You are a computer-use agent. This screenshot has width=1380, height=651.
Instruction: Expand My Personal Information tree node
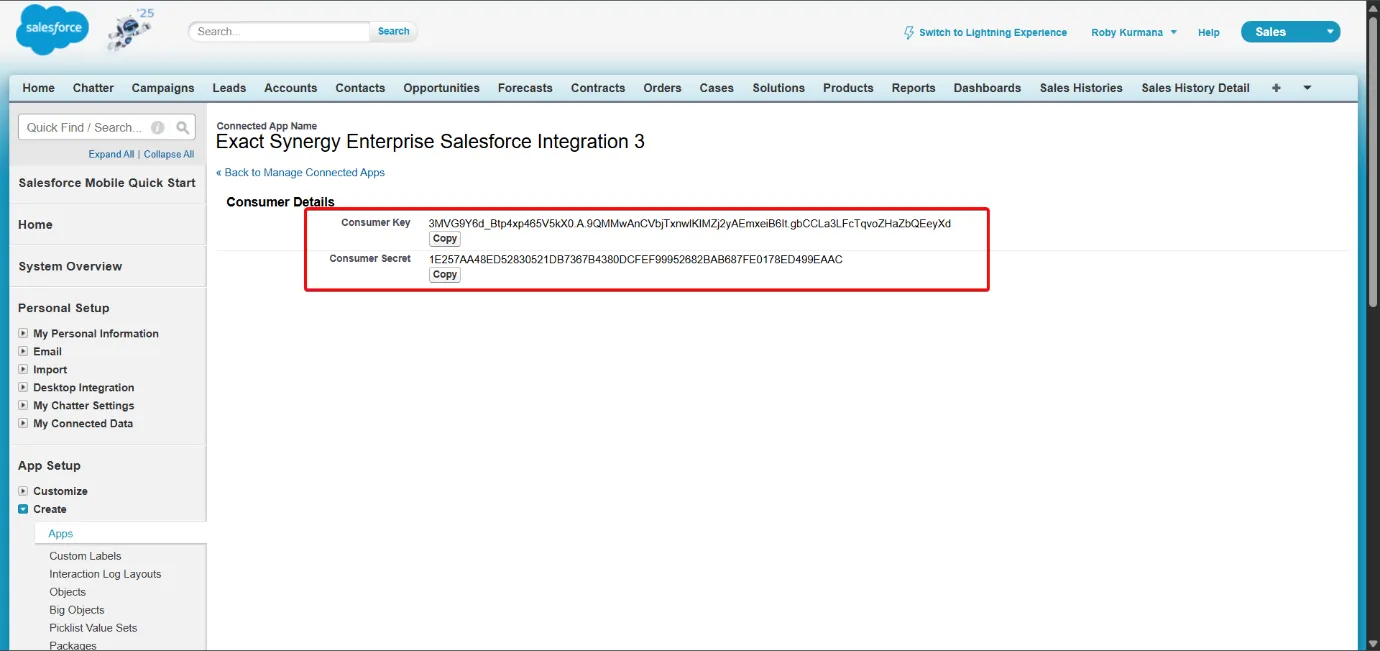pyautogui.click(x=23, y=333)
